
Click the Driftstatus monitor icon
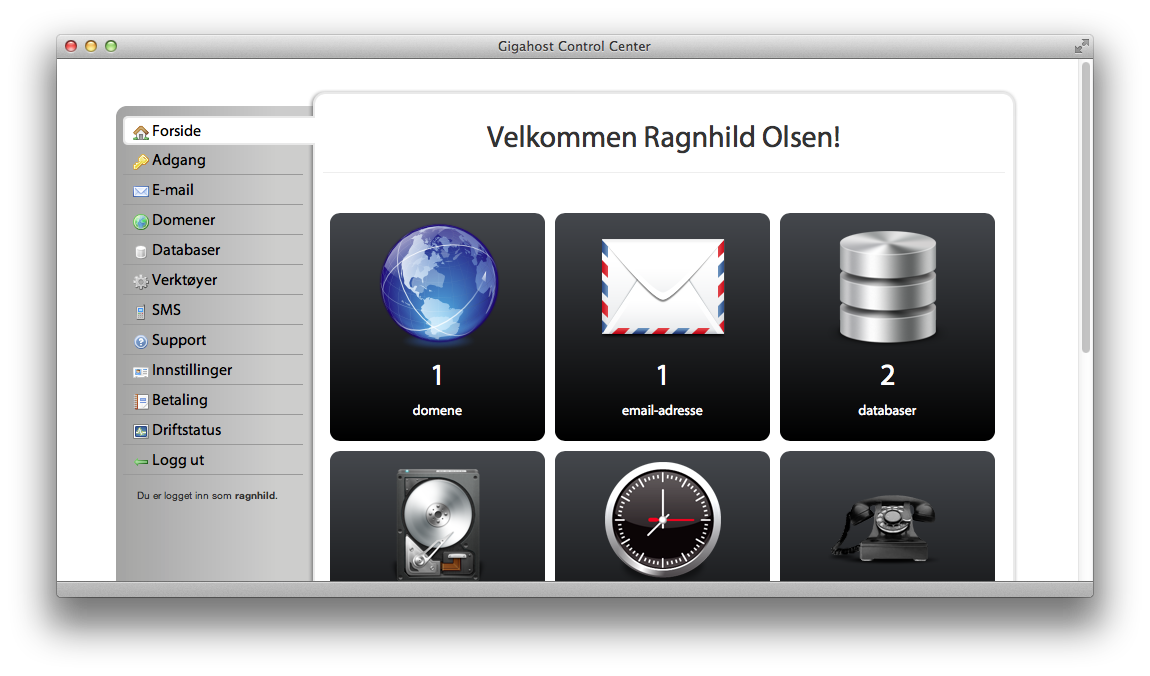[x=141, y=431]
